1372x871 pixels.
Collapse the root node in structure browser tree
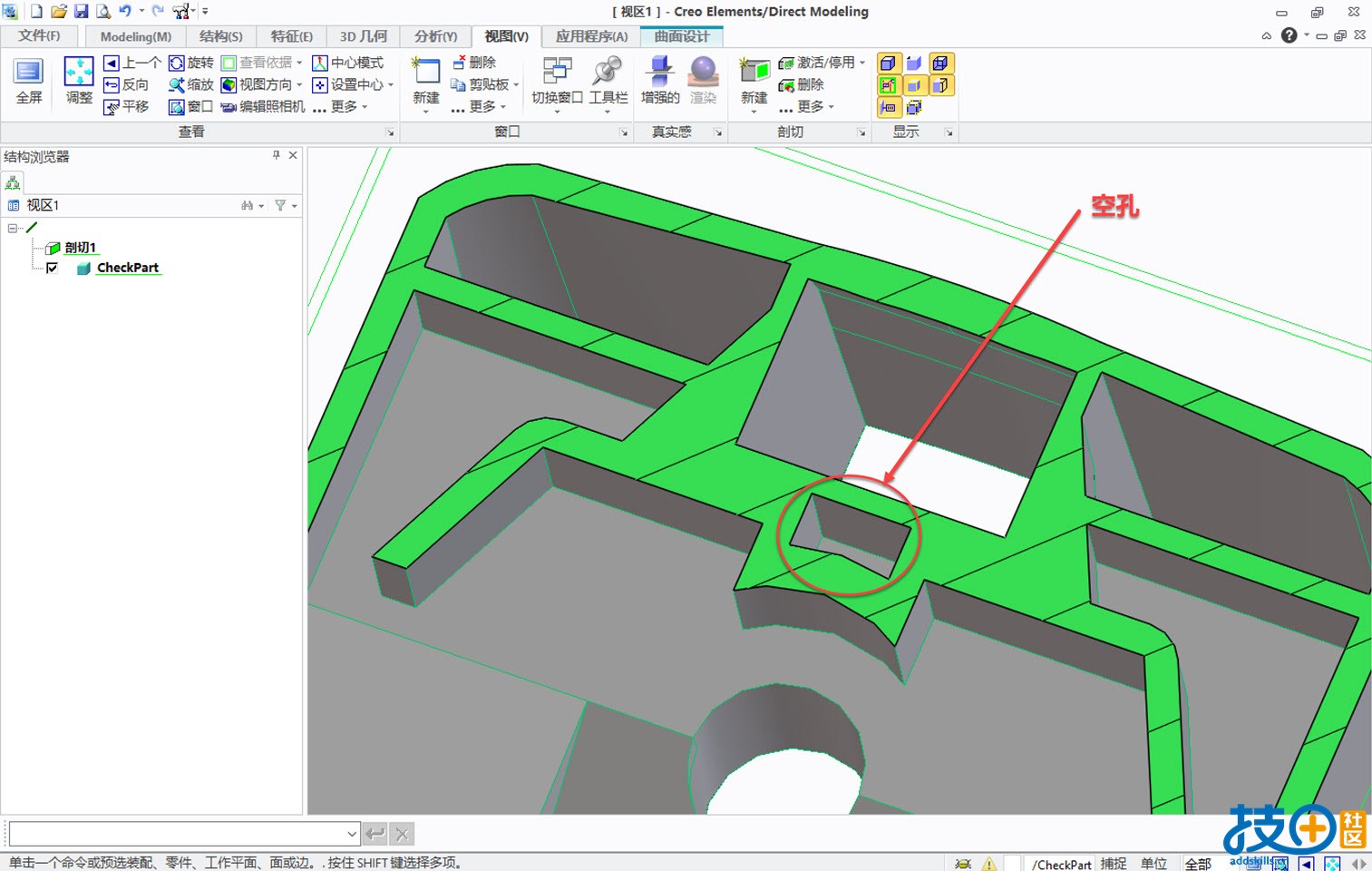click(x=13, y=228)
